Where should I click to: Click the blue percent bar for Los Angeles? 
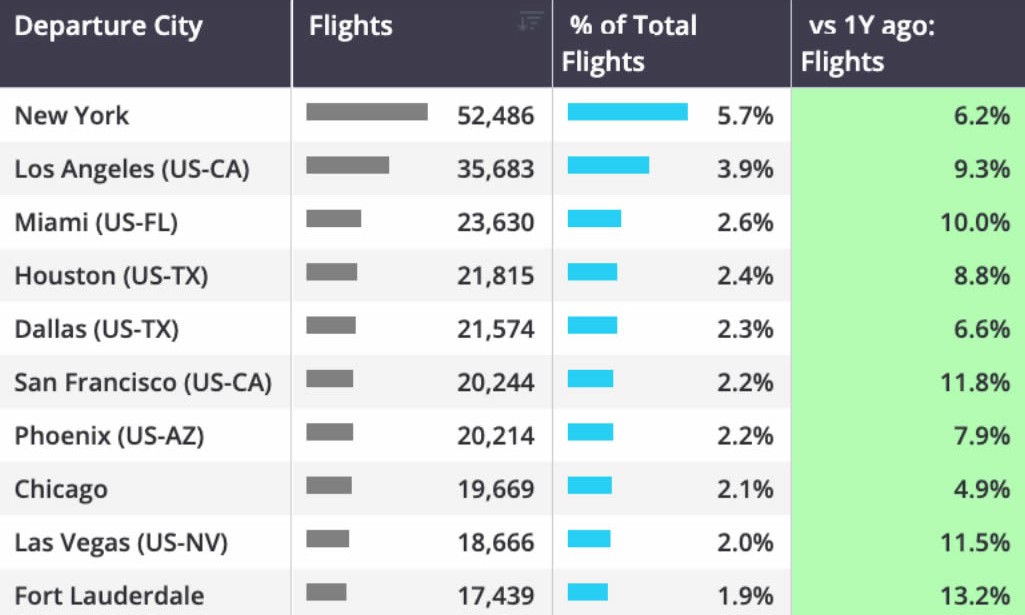pos(608,165)
